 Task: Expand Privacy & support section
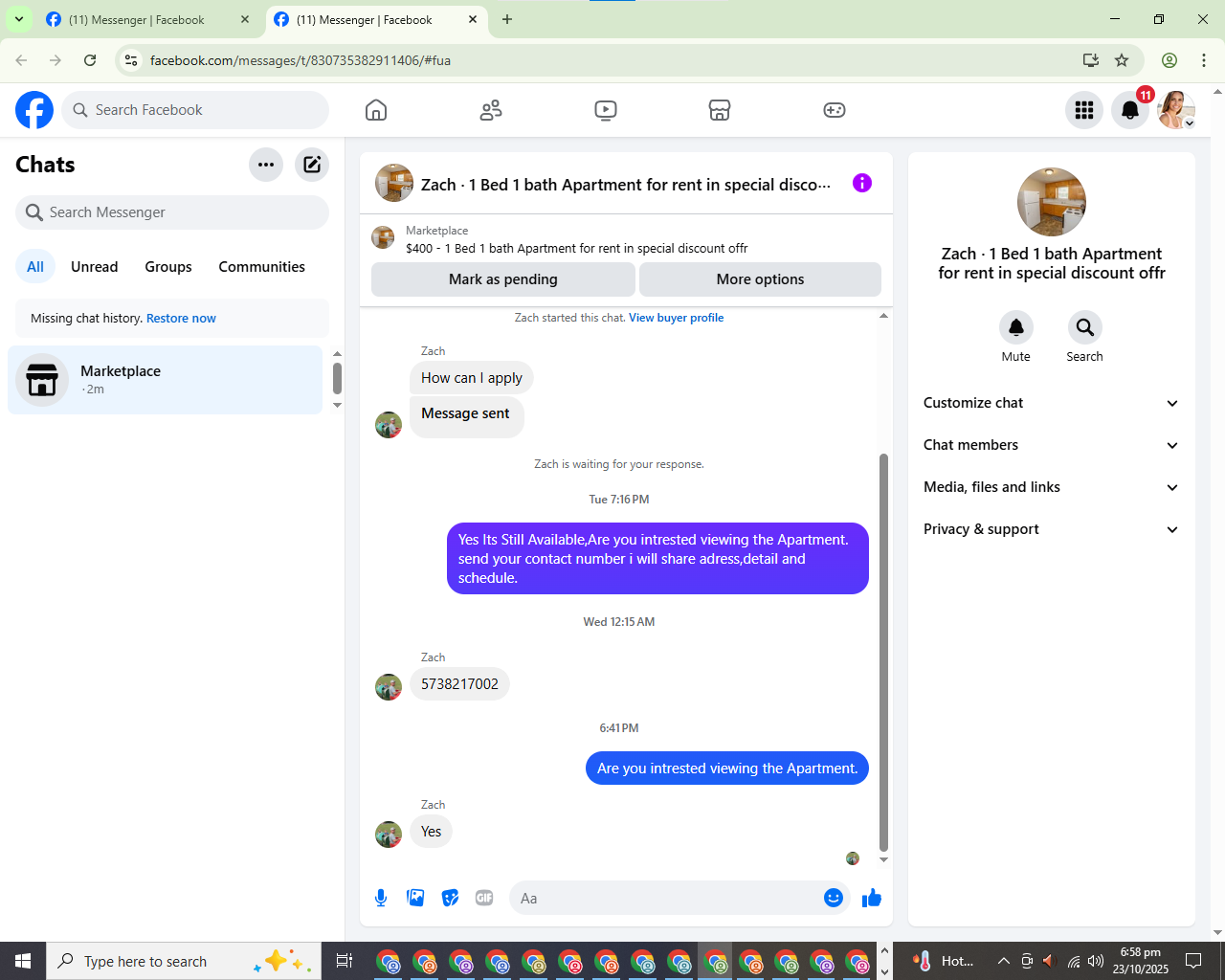pos(1051,529)
